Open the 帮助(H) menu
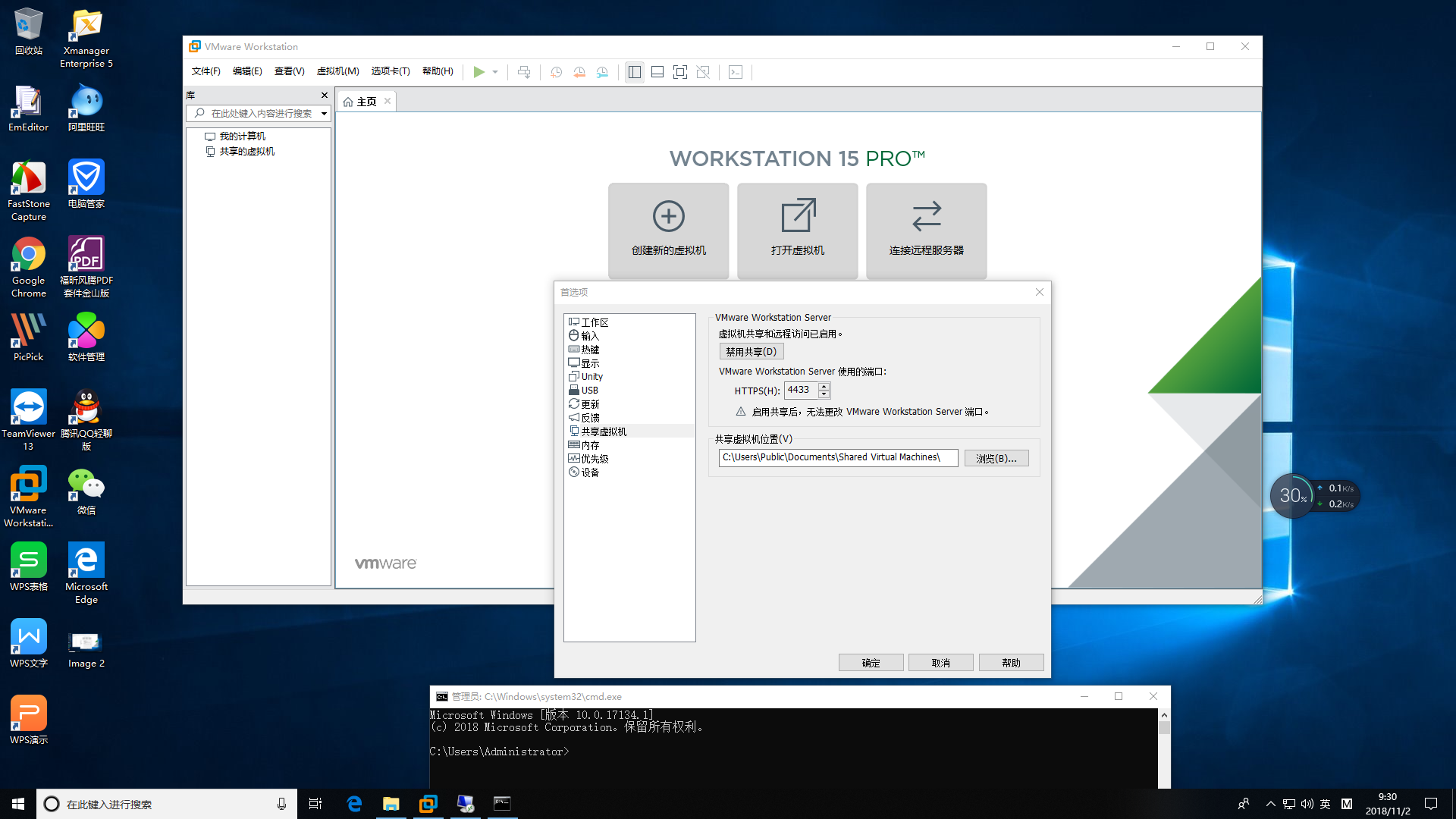 [438, 71]
